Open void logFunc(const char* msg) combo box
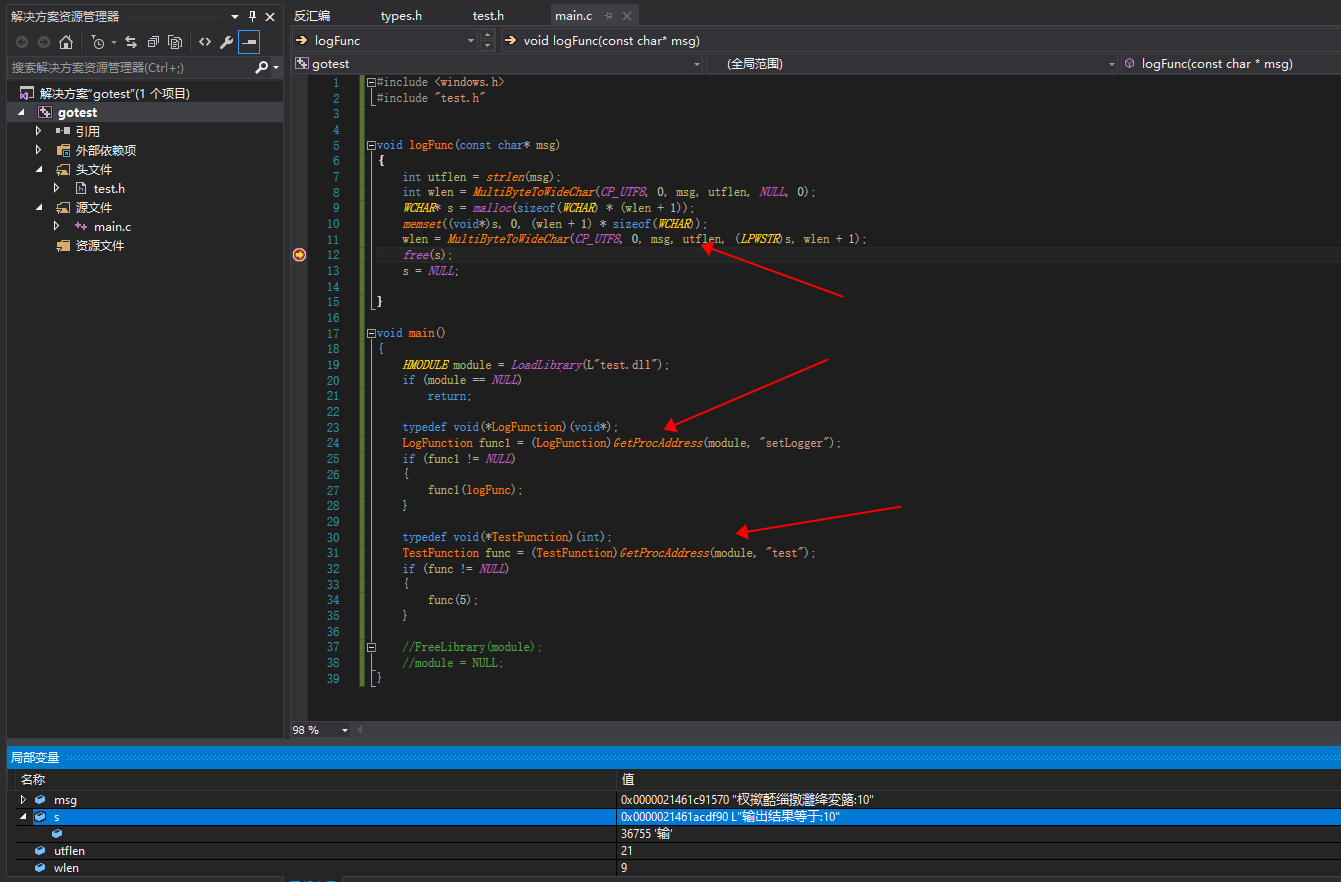Screen dimensions: 1341x882 919,40
